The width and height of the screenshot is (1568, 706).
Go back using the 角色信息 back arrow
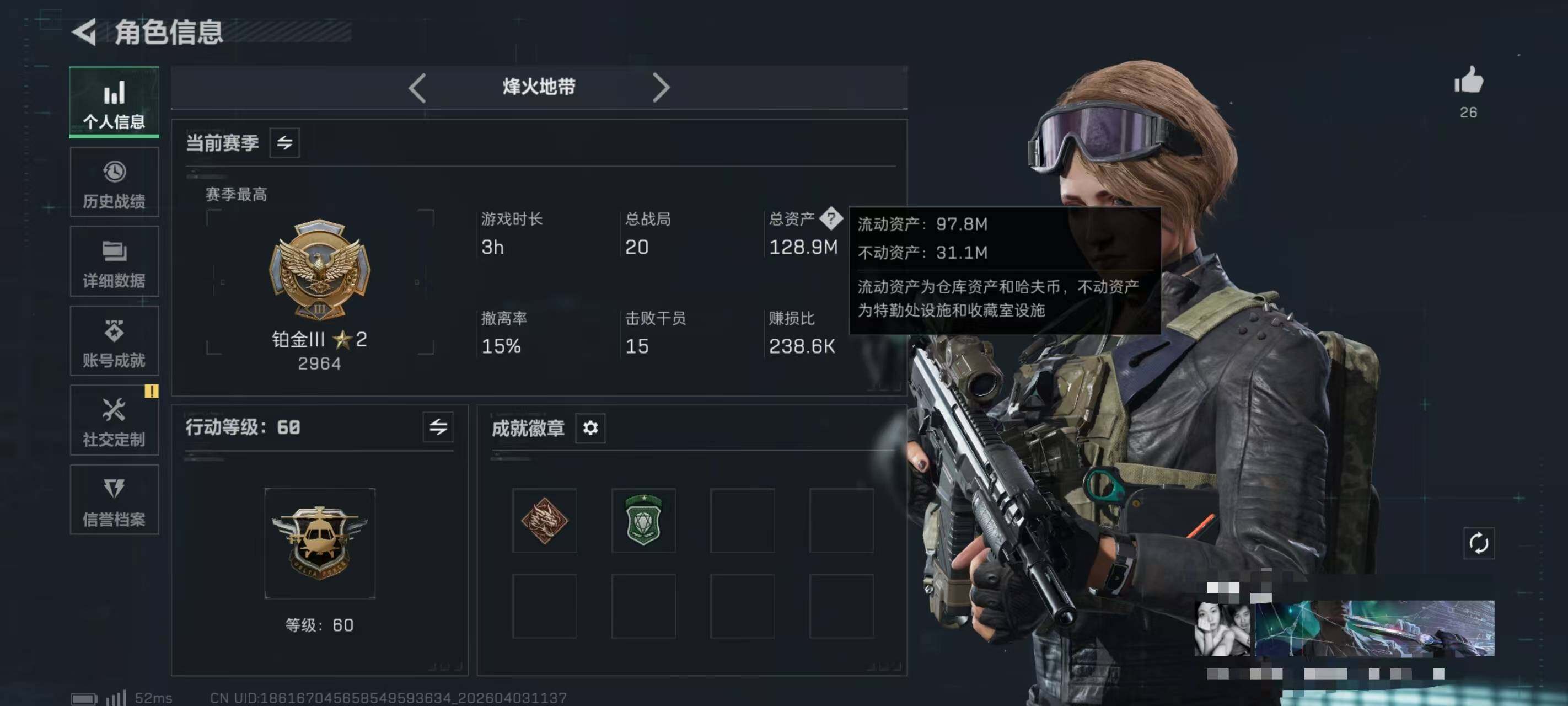pos(84,31)
